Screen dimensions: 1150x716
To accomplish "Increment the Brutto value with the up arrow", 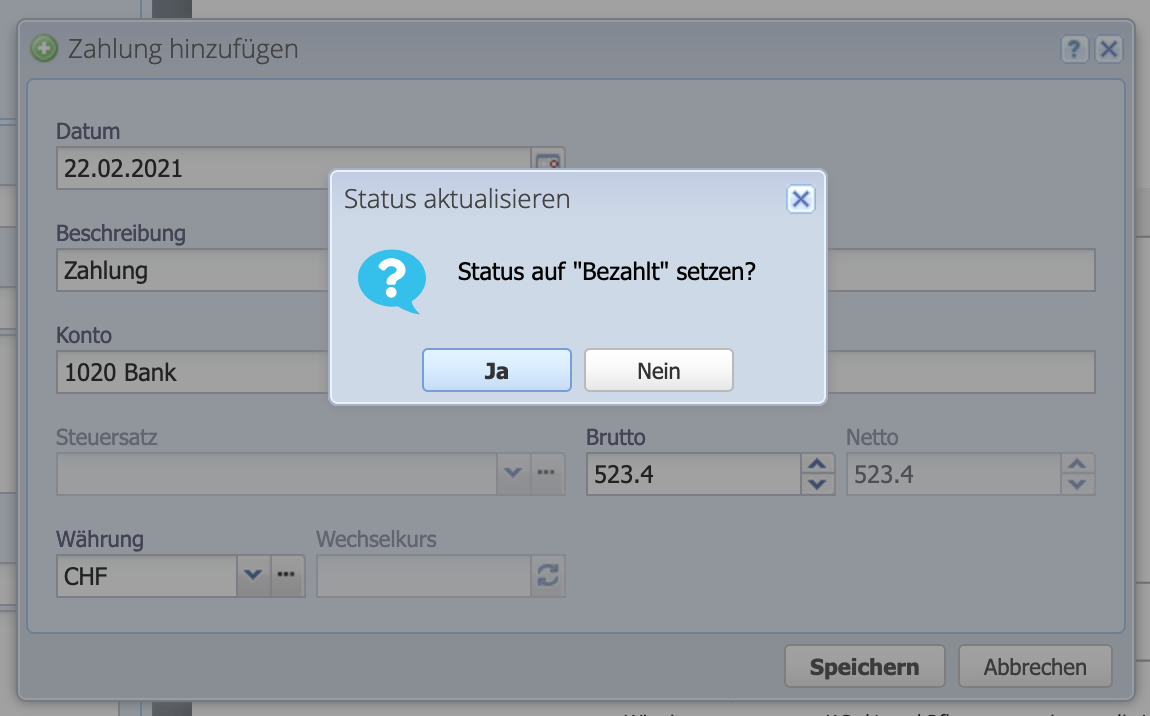I will click(818, 465).
